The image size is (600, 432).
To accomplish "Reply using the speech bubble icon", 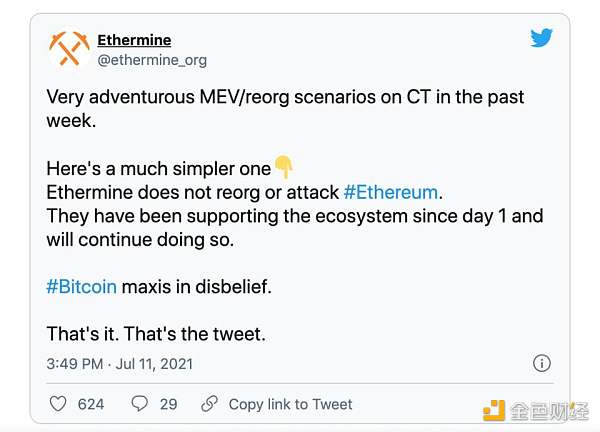I will click(140, 404).
